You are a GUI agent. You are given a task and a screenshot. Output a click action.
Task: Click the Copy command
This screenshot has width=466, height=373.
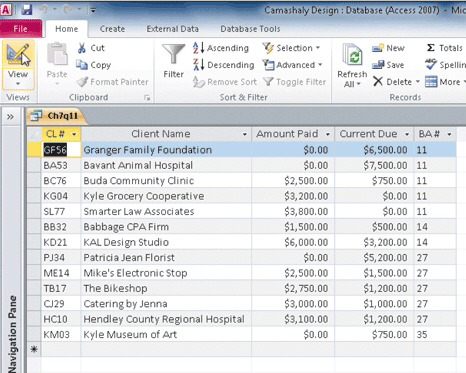click(x=93, y=65)
